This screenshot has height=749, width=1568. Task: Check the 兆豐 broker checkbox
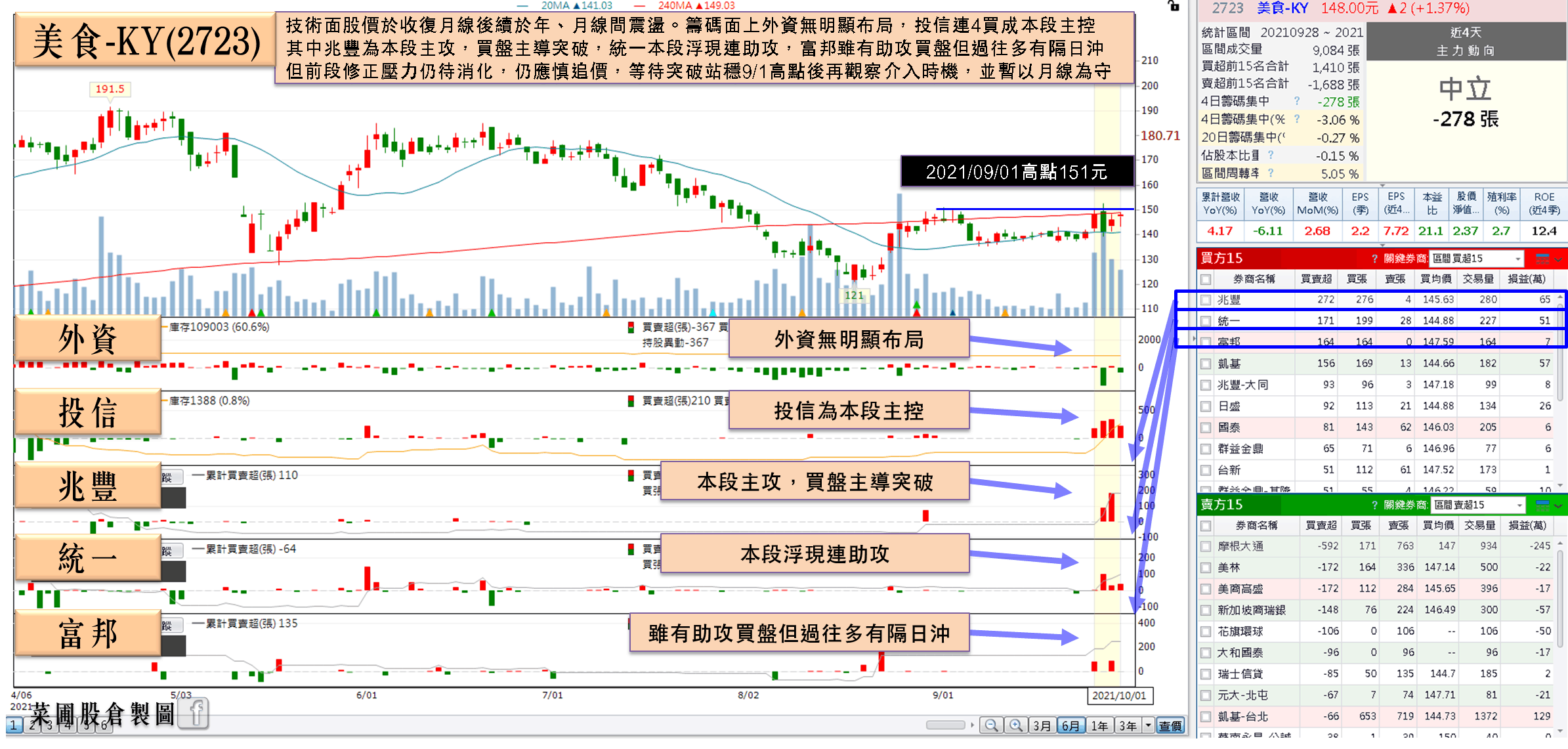tap(1206, 300)
